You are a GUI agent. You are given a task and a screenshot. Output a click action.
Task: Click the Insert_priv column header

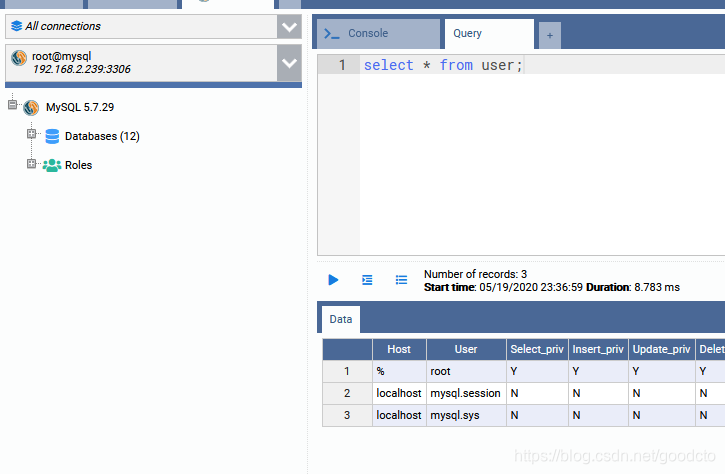[x=598, y=349]
